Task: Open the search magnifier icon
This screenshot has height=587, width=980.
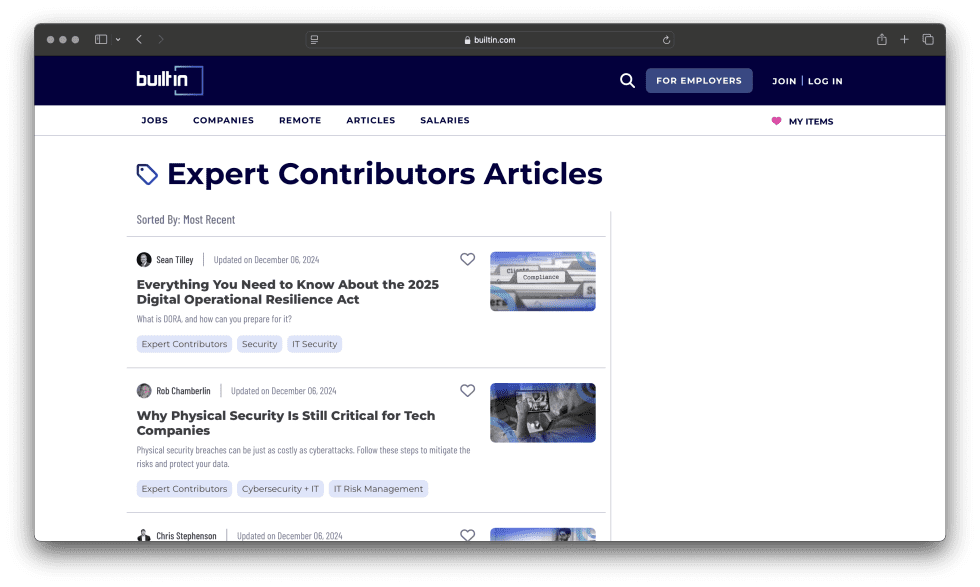Action: (627, 81)
